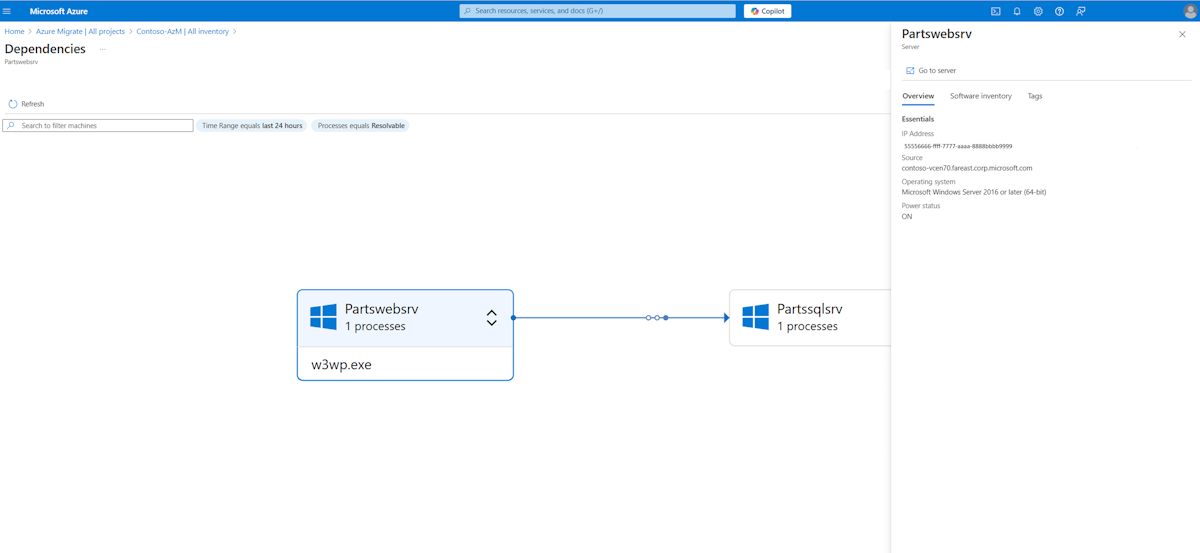Open the notifications bell

(x=1017, y=11)
